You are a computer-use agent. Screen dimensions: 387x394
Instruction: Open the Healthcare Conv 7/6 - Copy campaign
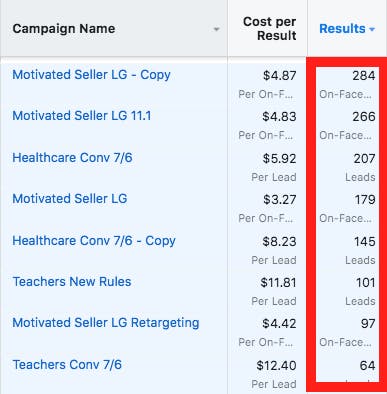click(x=94, y=241)
